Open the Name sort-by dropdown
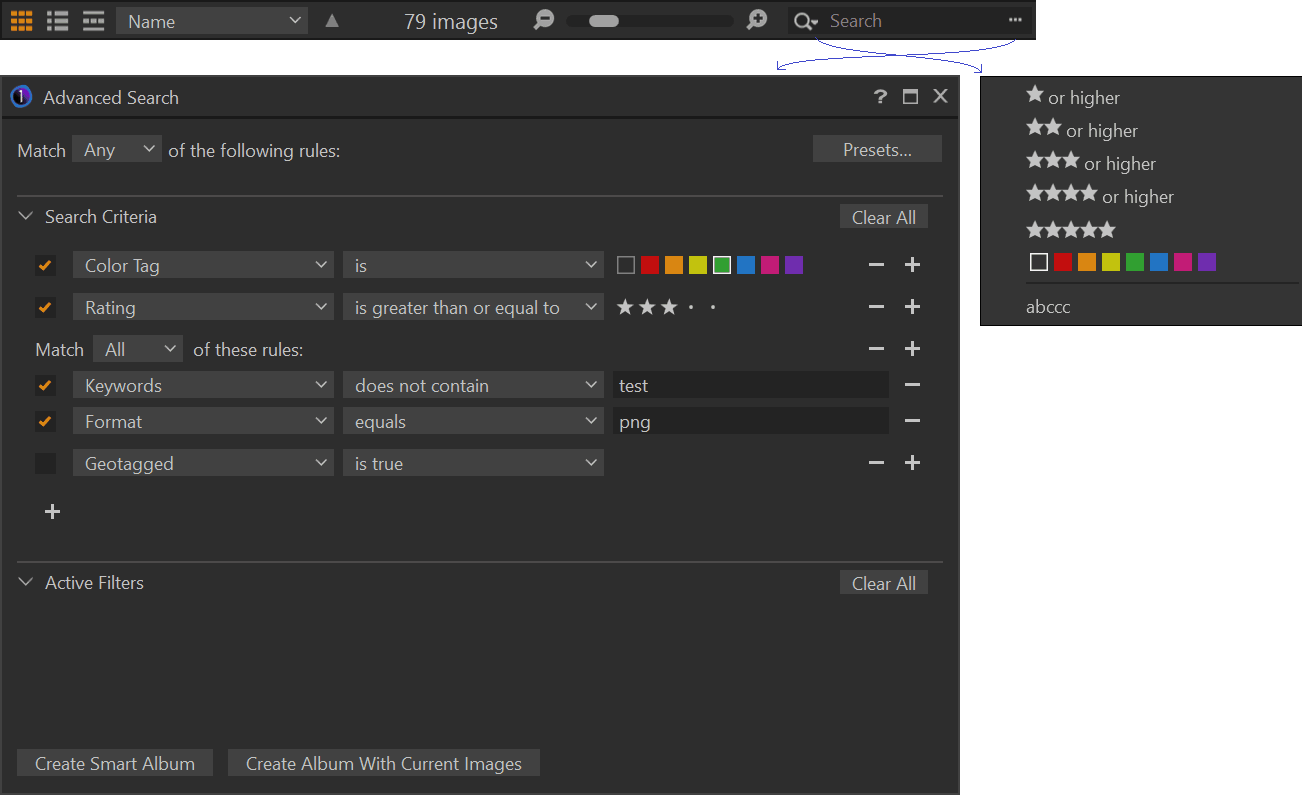Viewport: 1302px width, 795px height. click(x=212, y=21)
